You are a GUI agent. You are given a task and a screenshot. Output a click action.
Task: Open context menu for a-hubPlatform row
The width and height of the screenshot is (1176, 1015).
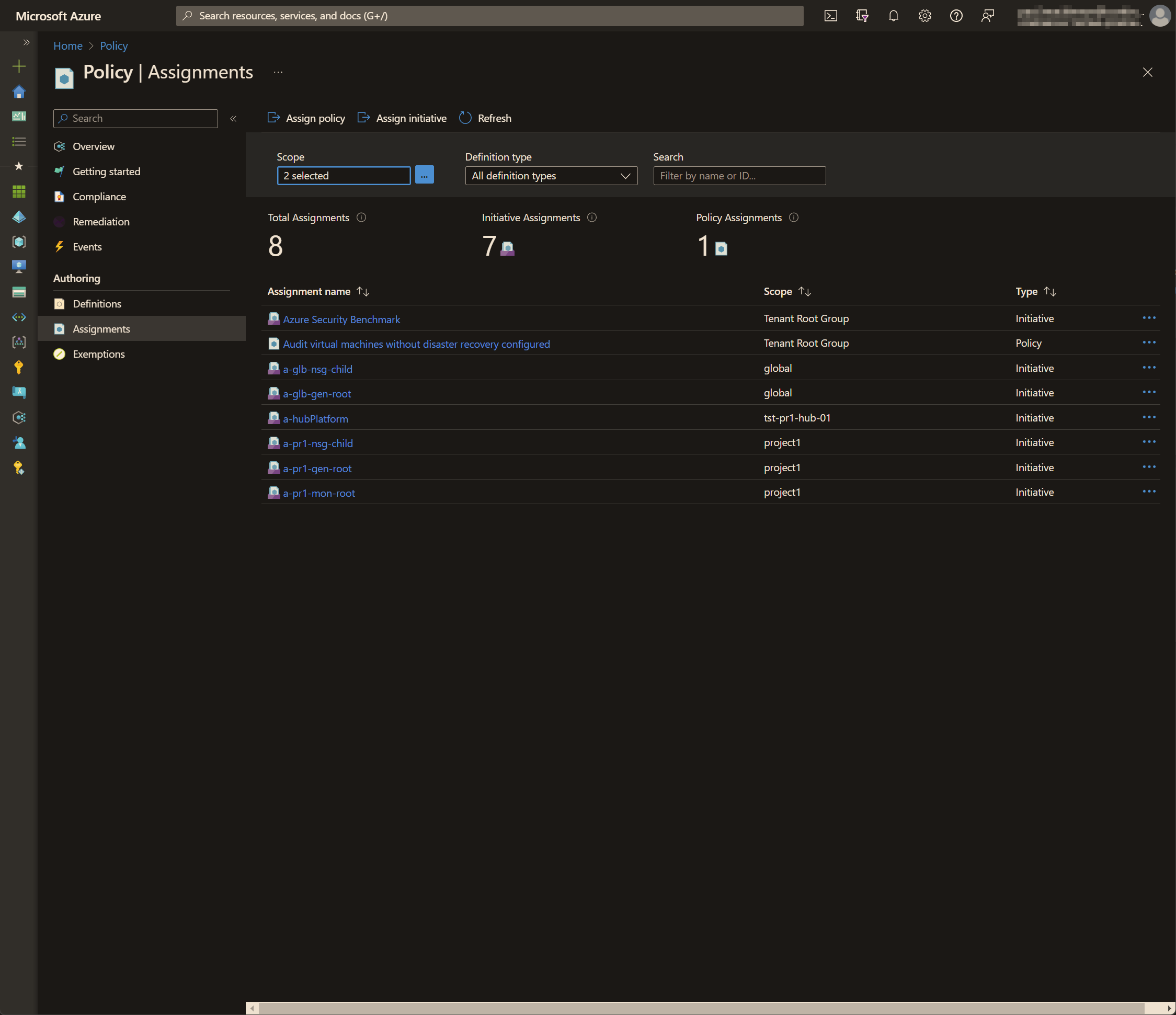coord(1149,417)
